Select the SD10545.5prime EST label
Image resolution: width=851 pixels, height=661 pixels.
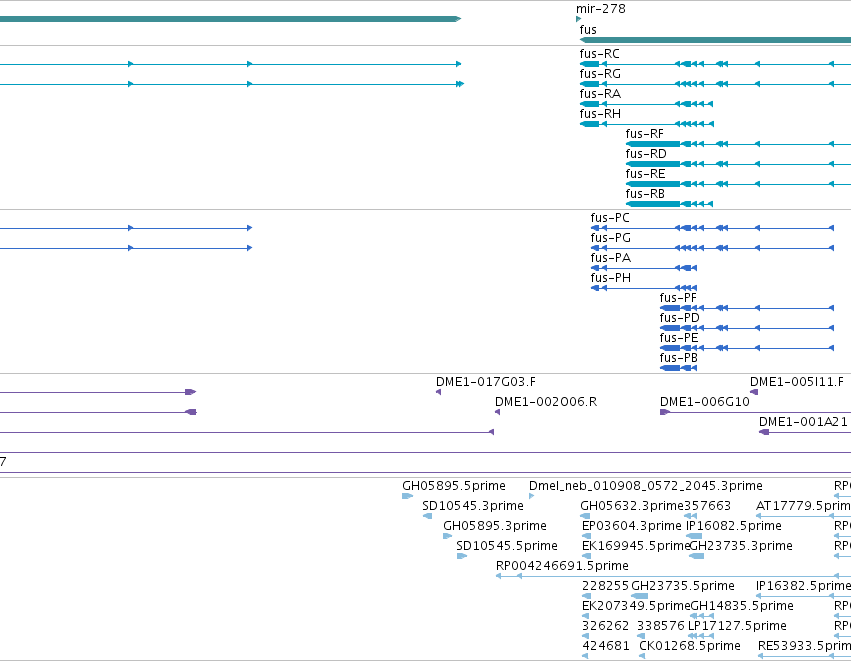507,546
